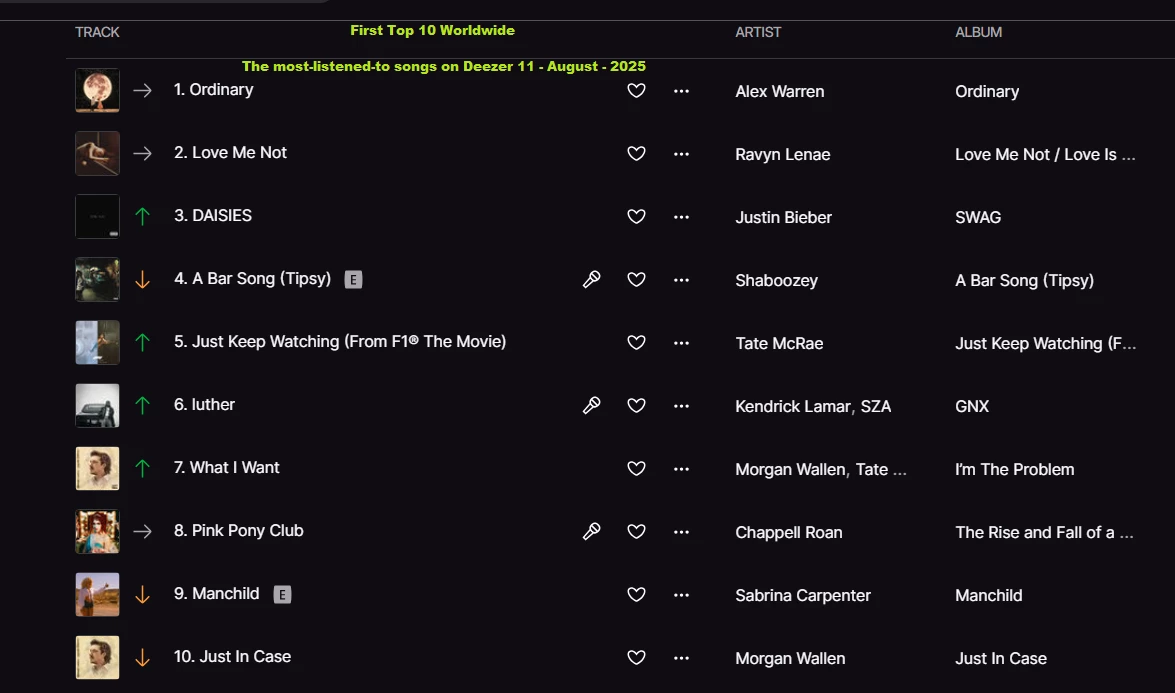The image size is (1175, 693).
Task: Open artist page for Alex Warren
Action: (x=779, y=91)
